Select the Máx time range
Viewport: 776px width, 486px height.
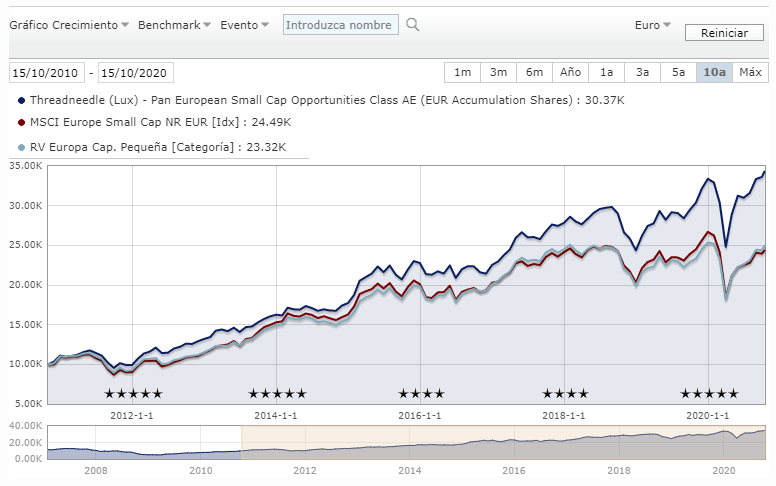[x=750, y=72]
